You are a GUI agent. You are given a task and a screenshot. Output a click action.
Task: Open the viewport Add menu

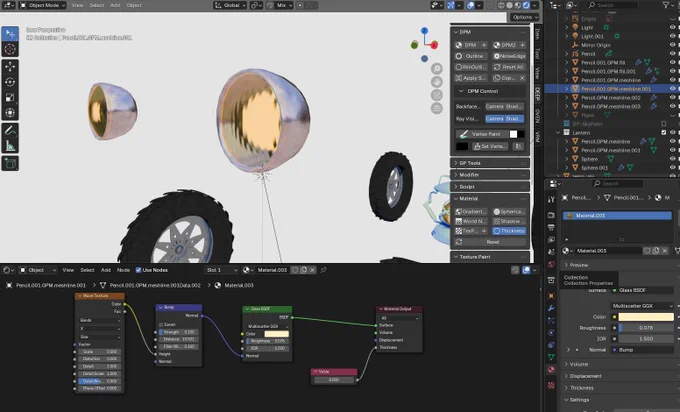tap(115, 5)
